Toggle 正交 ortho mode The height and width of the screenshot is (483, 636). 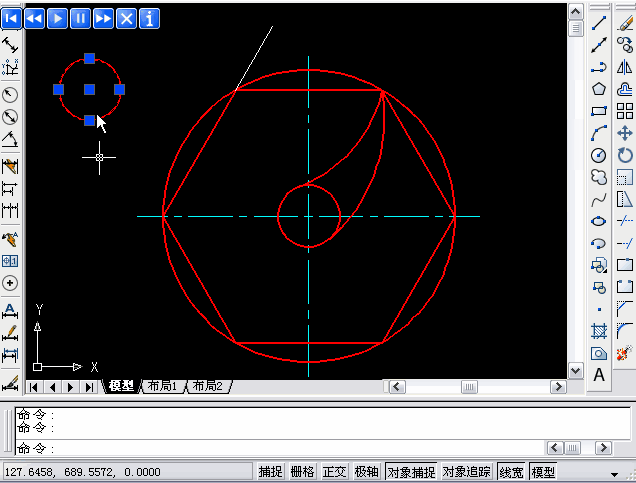334,472
